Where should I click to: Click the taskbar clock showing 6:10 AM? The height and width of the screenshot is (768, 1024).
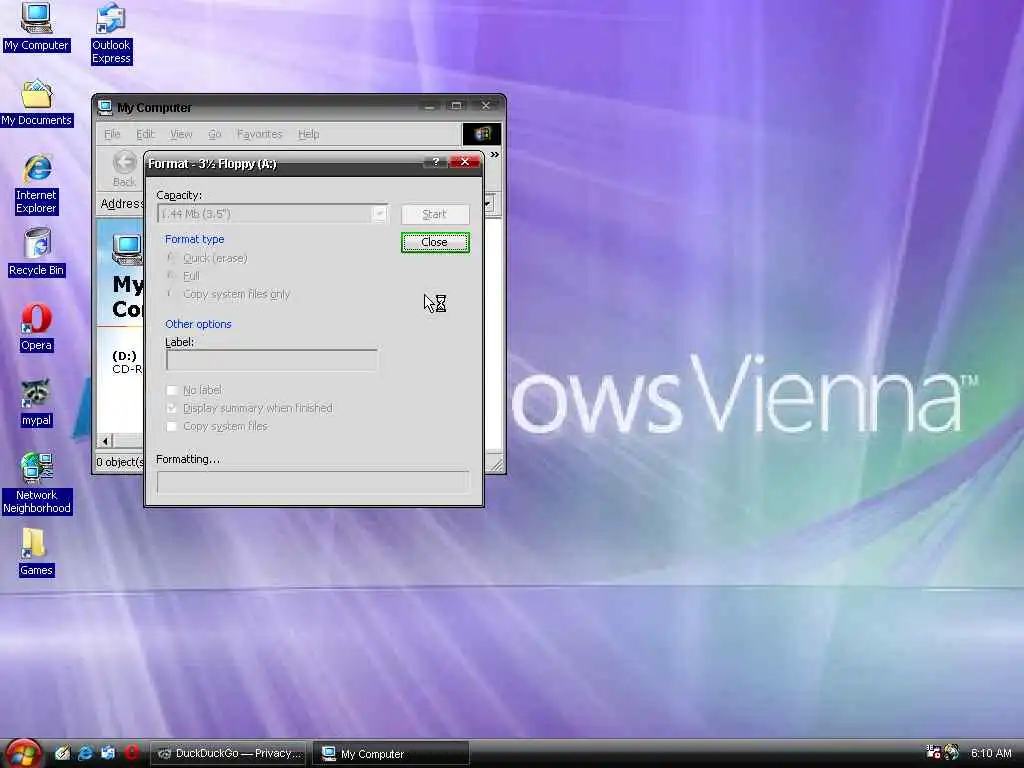point(991,753)
